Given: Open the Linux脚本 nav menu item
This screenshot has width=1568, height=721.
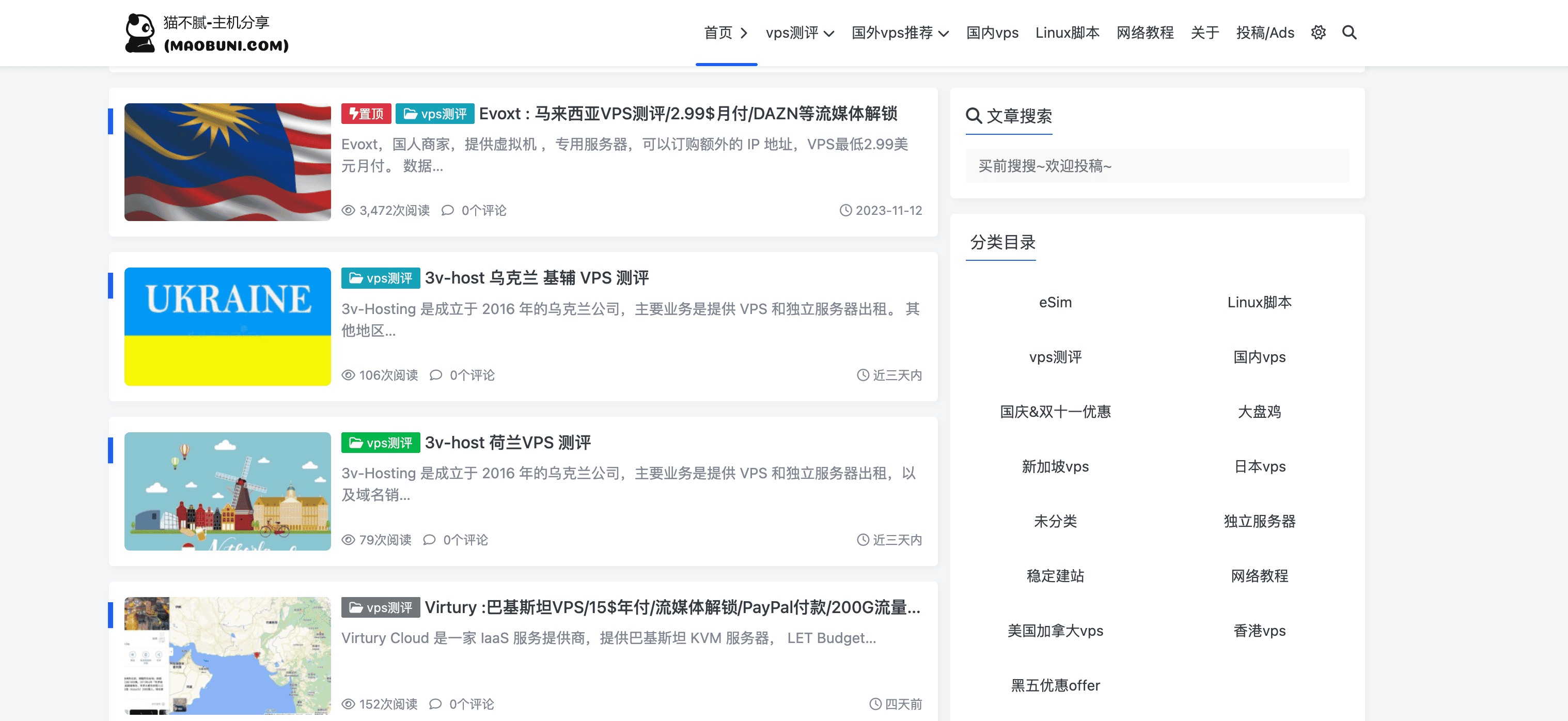Looking at the screenshot, I should (x=1067, y=33).
